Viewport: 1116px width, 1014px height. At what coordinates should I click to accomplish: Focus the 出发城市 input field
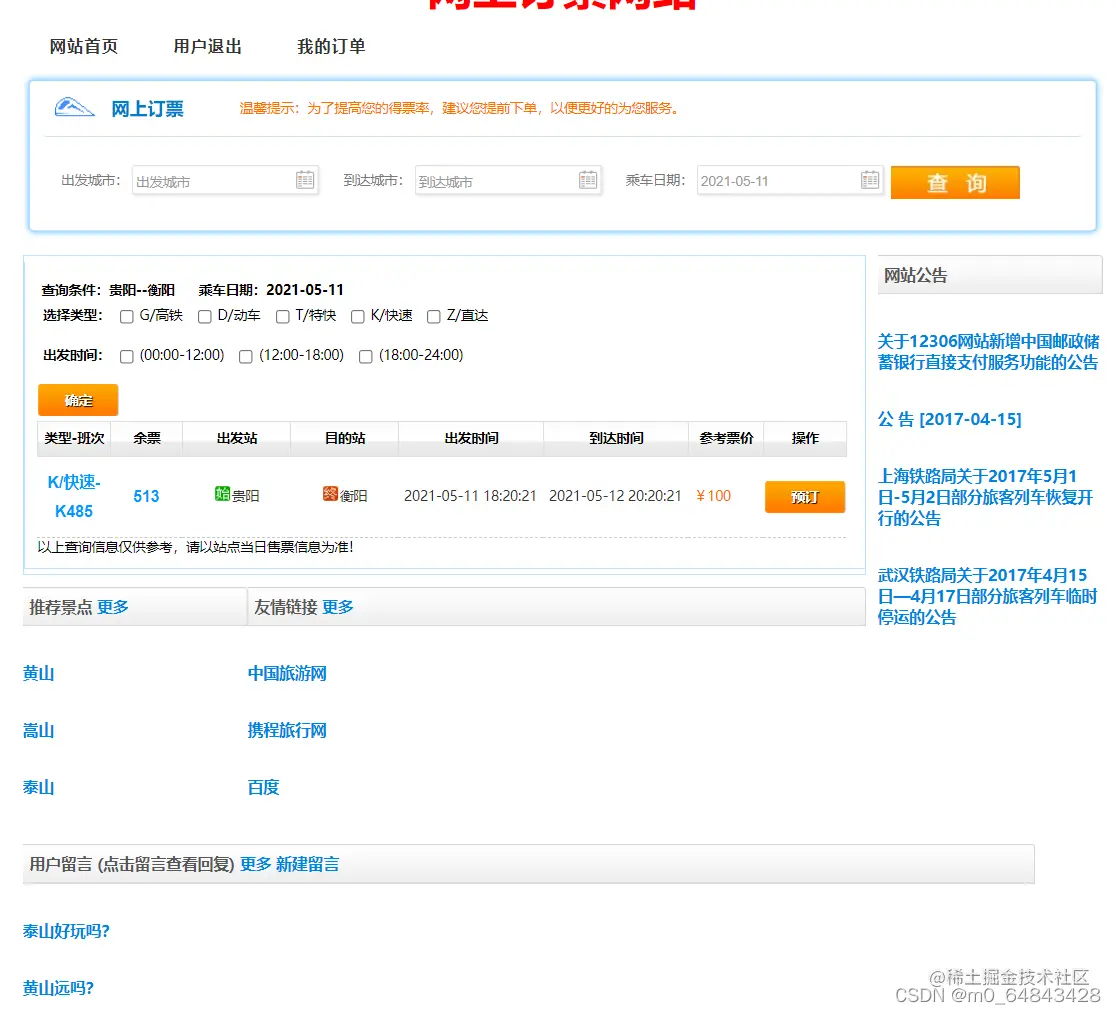225,181
